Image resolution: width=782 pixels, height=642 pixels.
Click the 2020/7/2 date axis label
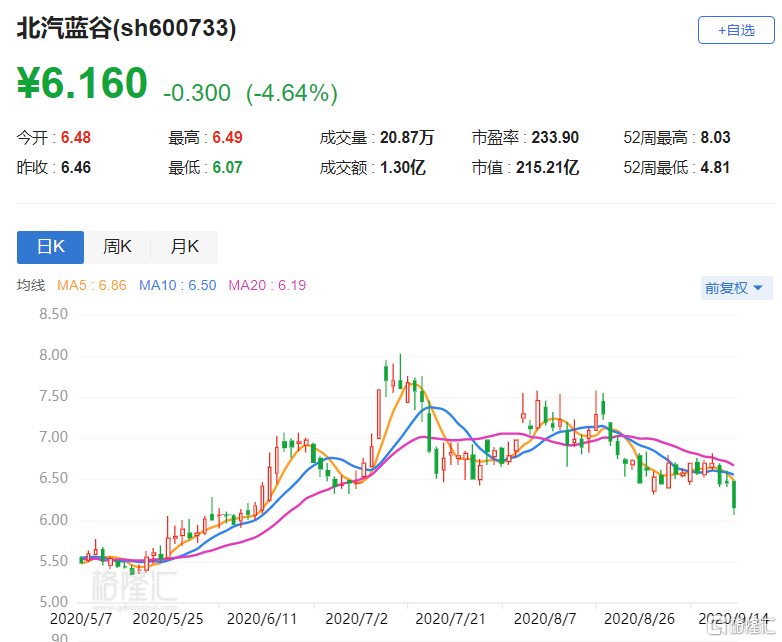pyautogui.click(x=356, y=619)
